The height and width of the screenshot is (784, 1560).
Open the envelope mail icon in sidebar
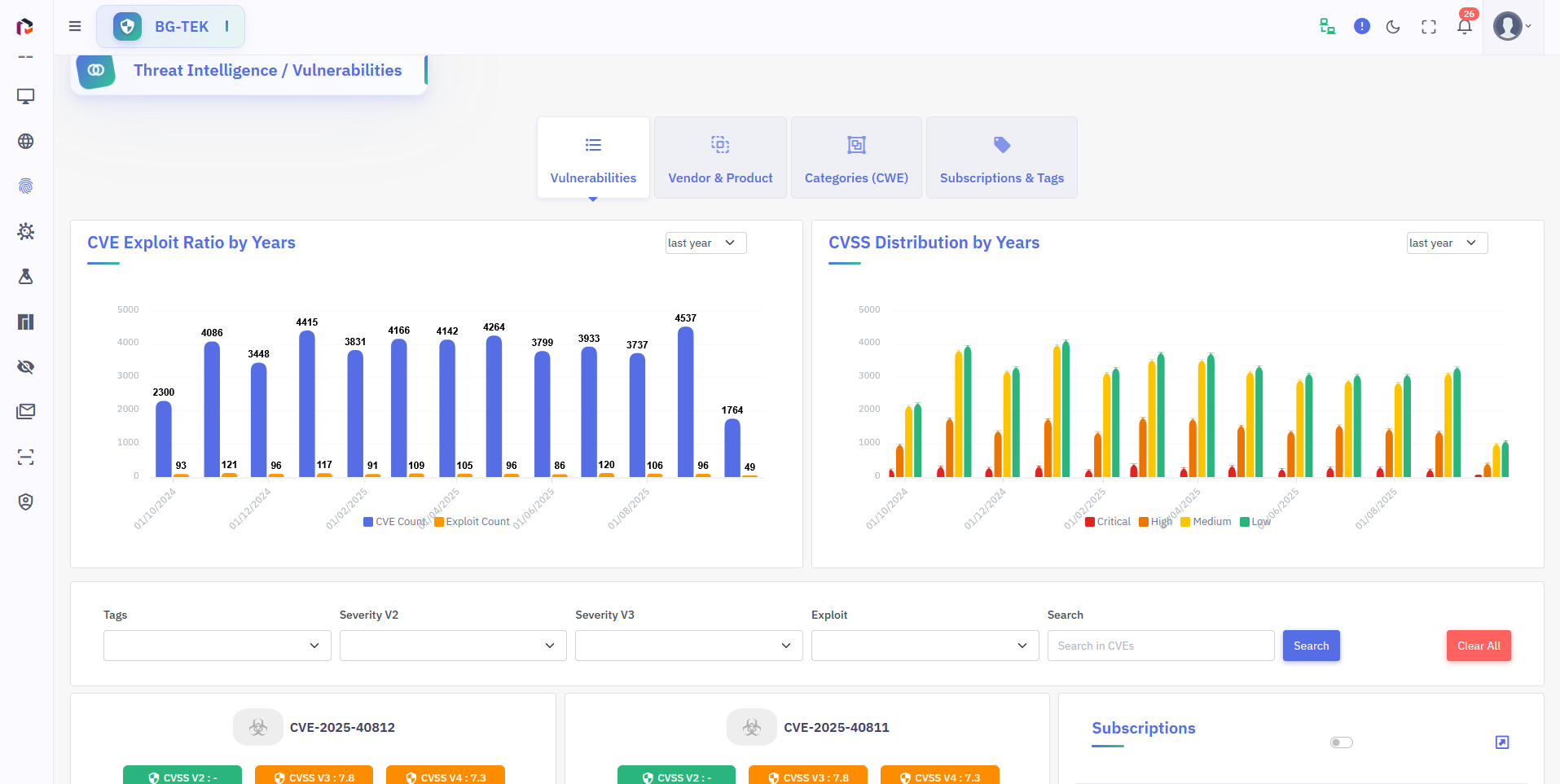click(26, 412)
